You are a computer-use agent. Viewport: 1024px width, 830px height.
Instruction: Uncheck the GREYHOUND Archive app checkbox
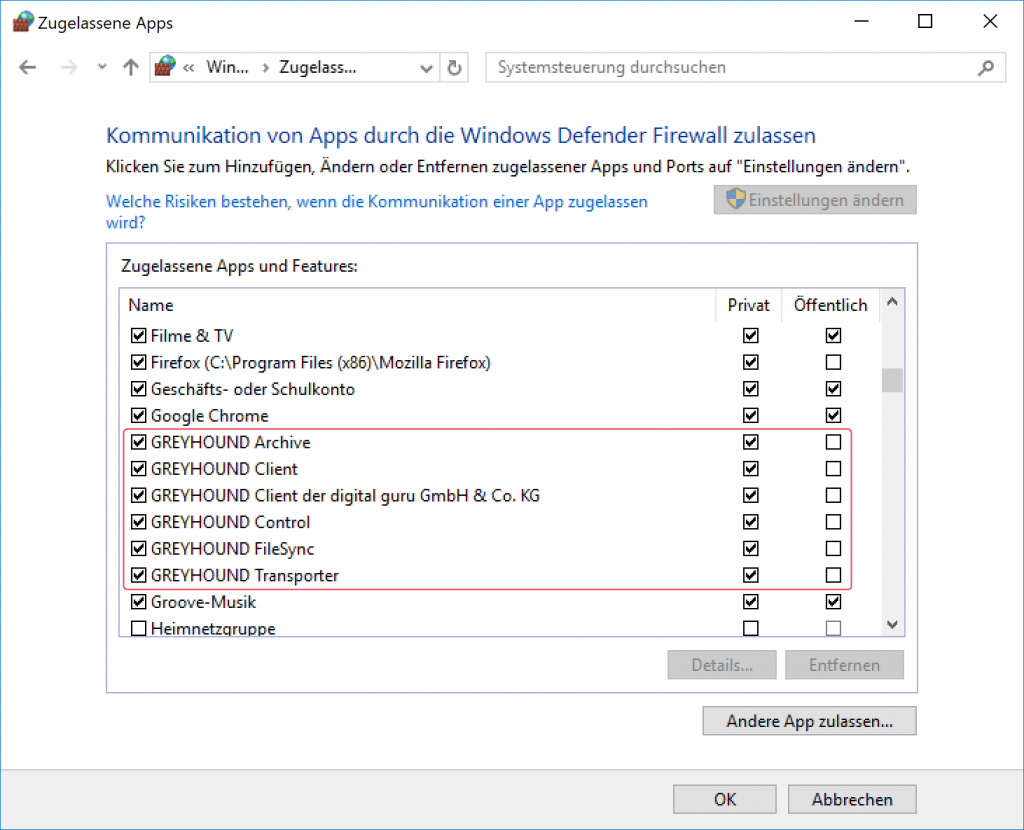(138, 442)
